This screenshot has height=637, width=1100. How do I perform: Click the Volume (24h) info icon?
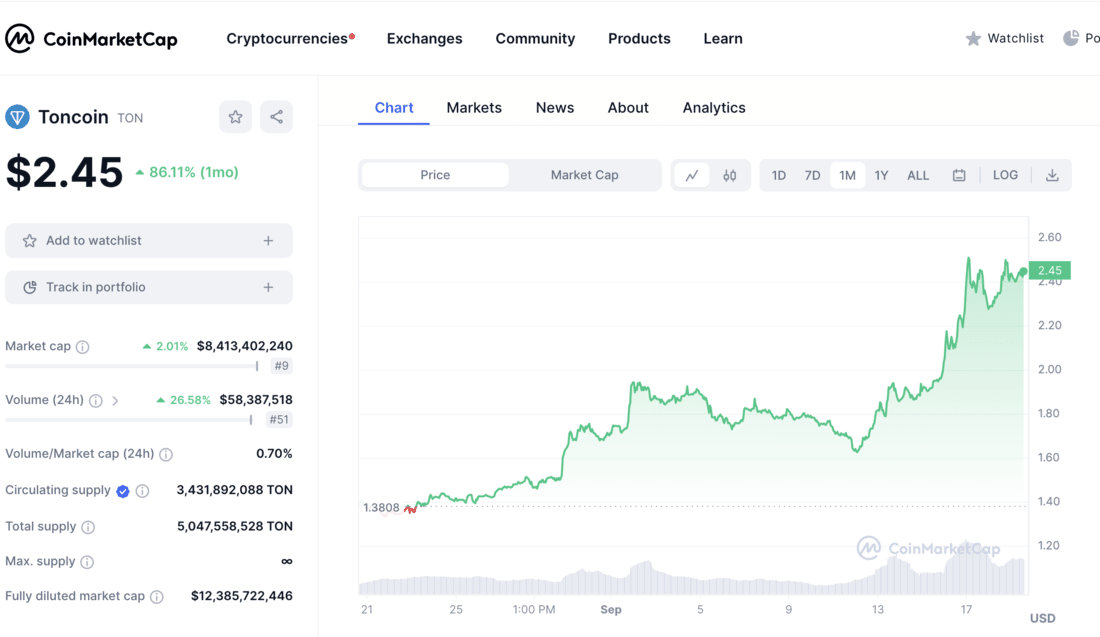(x=96, y=401)
